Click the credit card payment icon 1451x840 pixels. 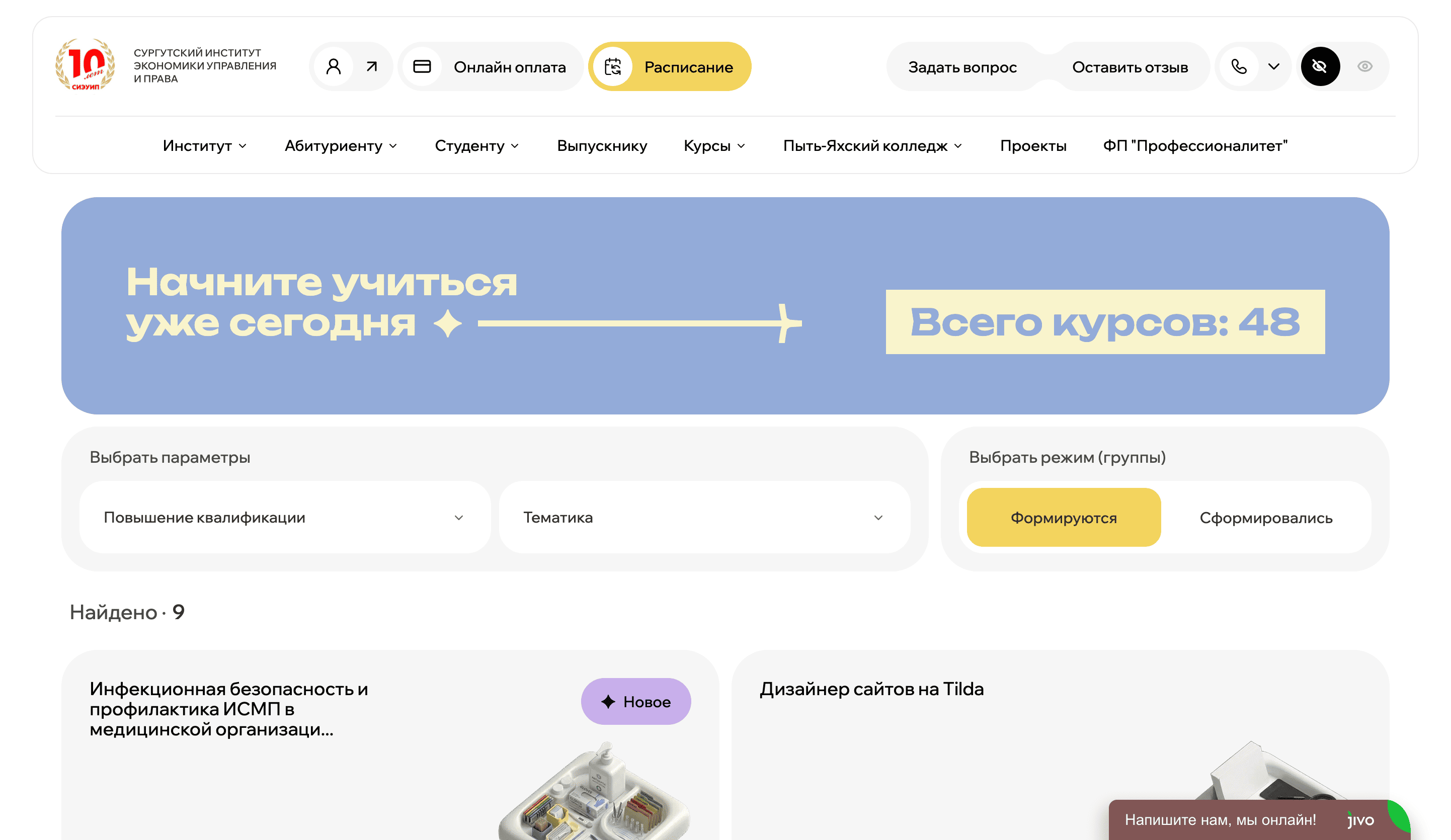(x=422, y=67)
